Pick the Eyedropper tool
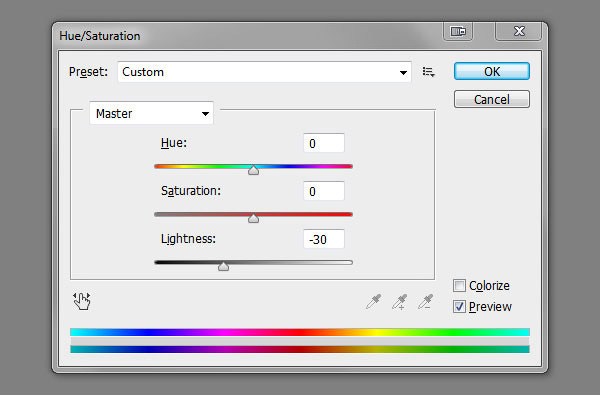Image resolution: width=600 pixels, height=395 pixels. coord(373,302)
